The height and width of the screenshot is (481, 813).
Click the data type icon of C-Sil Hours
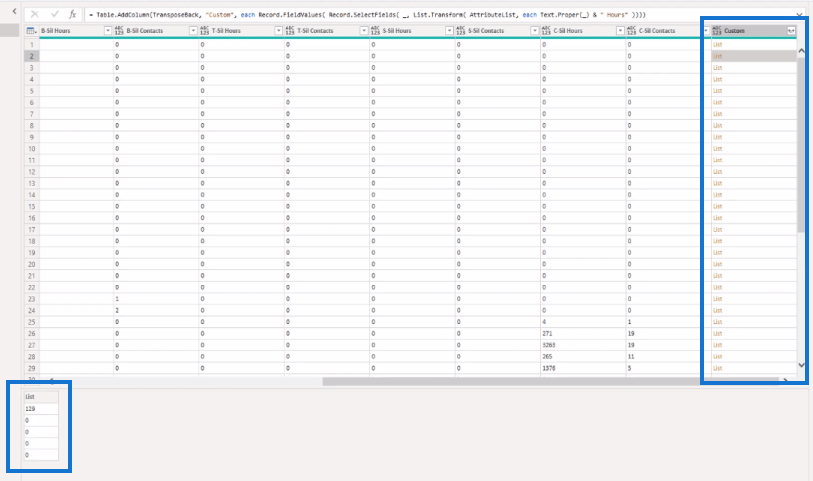(x=546, y=31)
